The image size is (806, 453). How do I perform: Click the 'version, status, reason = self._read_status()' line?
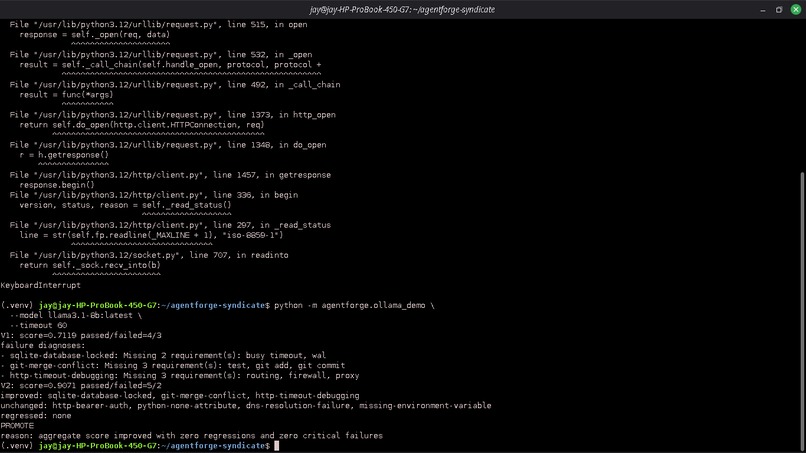click(125, 205)
